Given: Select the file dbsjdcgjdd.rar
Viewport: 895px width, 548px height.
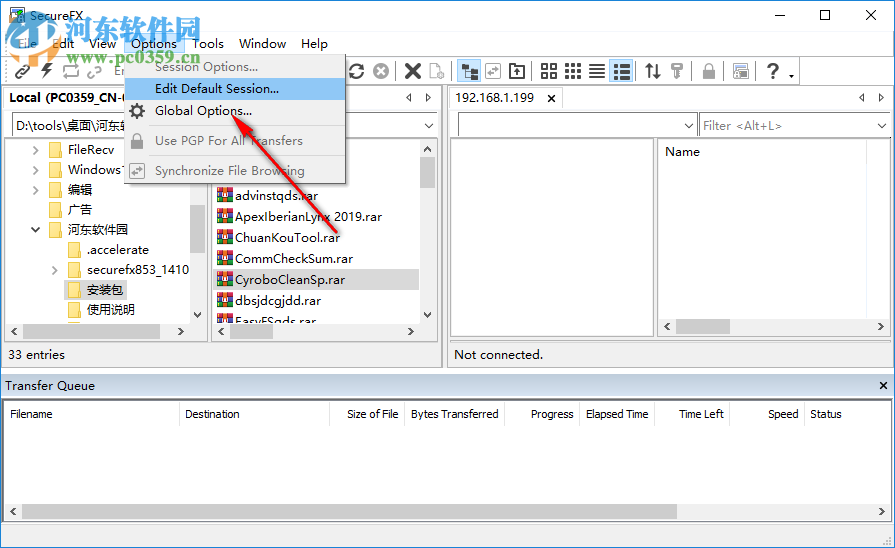Looking at the screenshot, I should [278, 301].
